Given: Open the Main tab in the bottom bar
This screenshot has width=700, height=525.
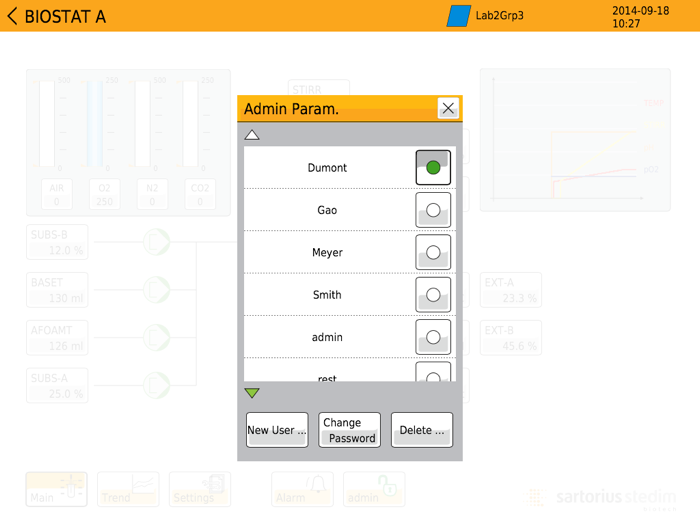Looking at the screenshot, I should coord(56,489).
